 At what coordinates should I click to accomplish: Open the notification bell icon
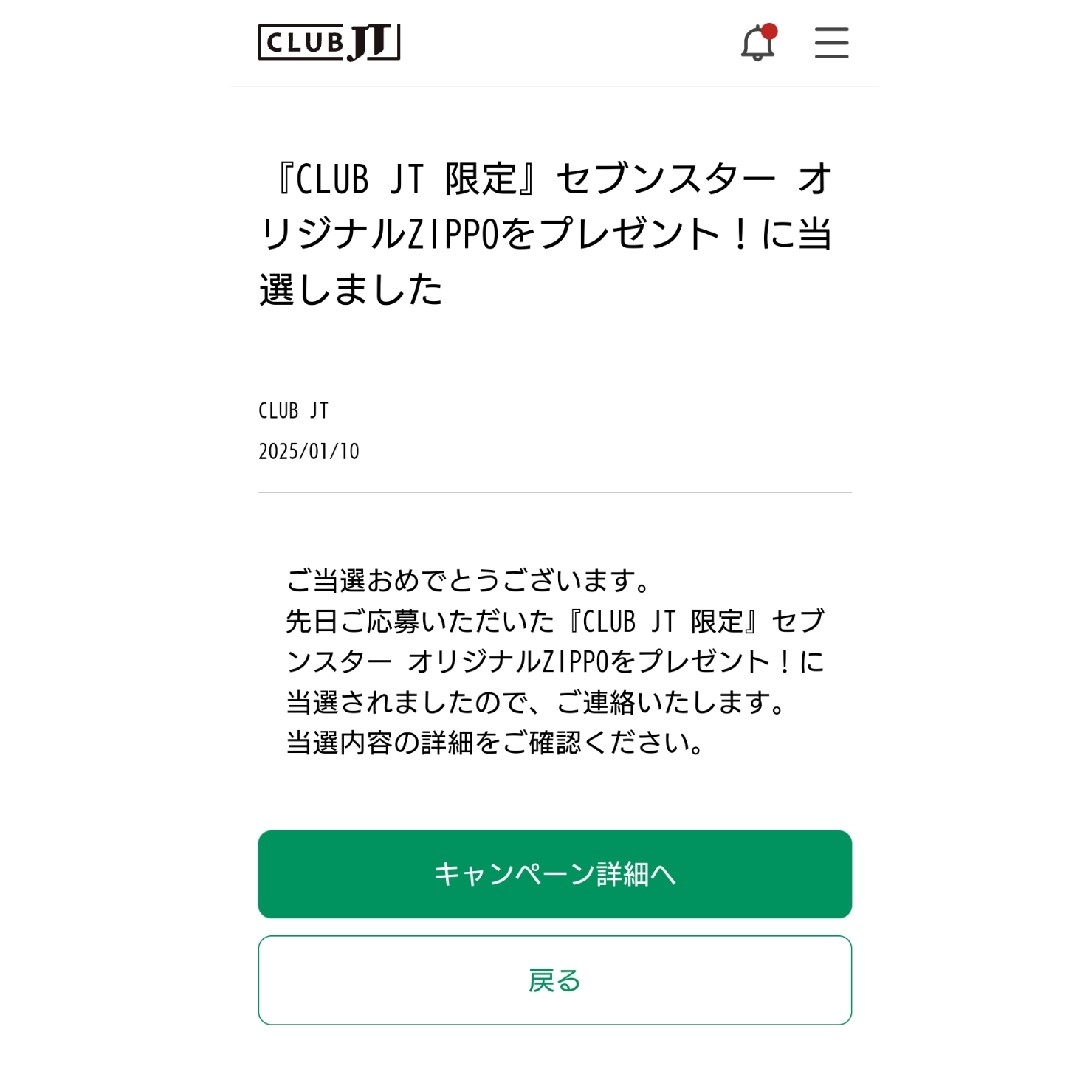[757, 43]
